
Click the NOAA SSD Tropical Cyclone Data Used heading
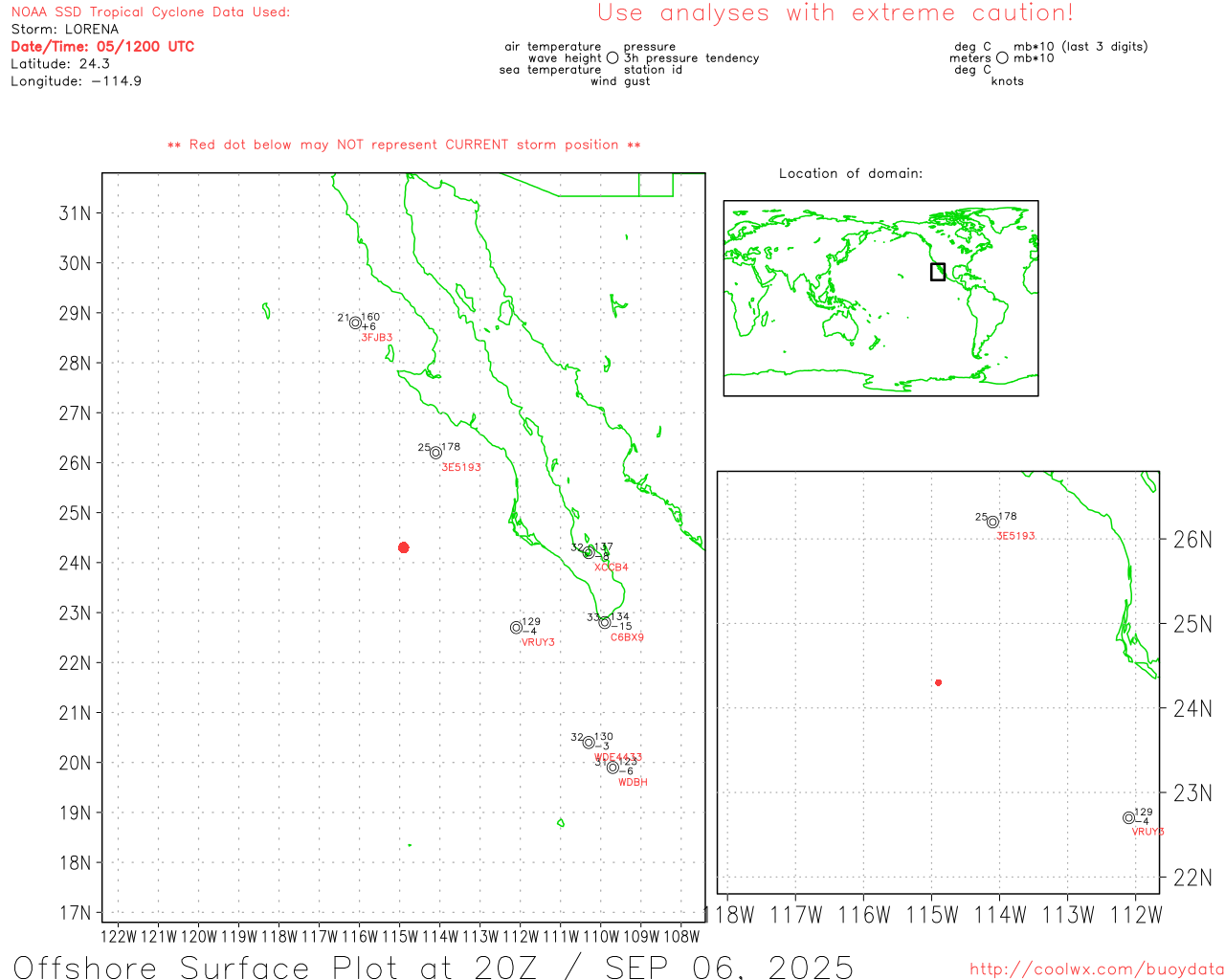point(150,12)
